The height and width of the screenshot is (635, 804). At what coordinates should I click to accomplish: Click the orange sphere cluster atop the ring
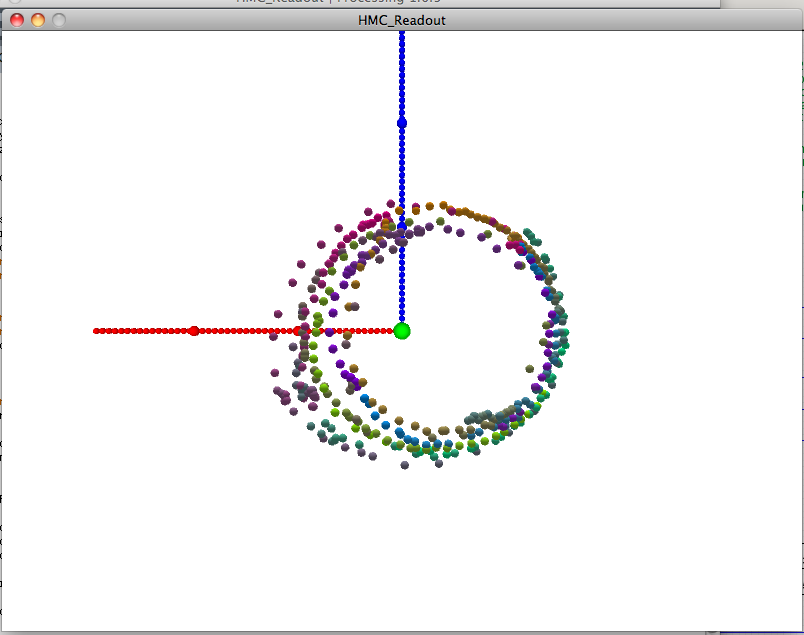(x=470, y=214)
